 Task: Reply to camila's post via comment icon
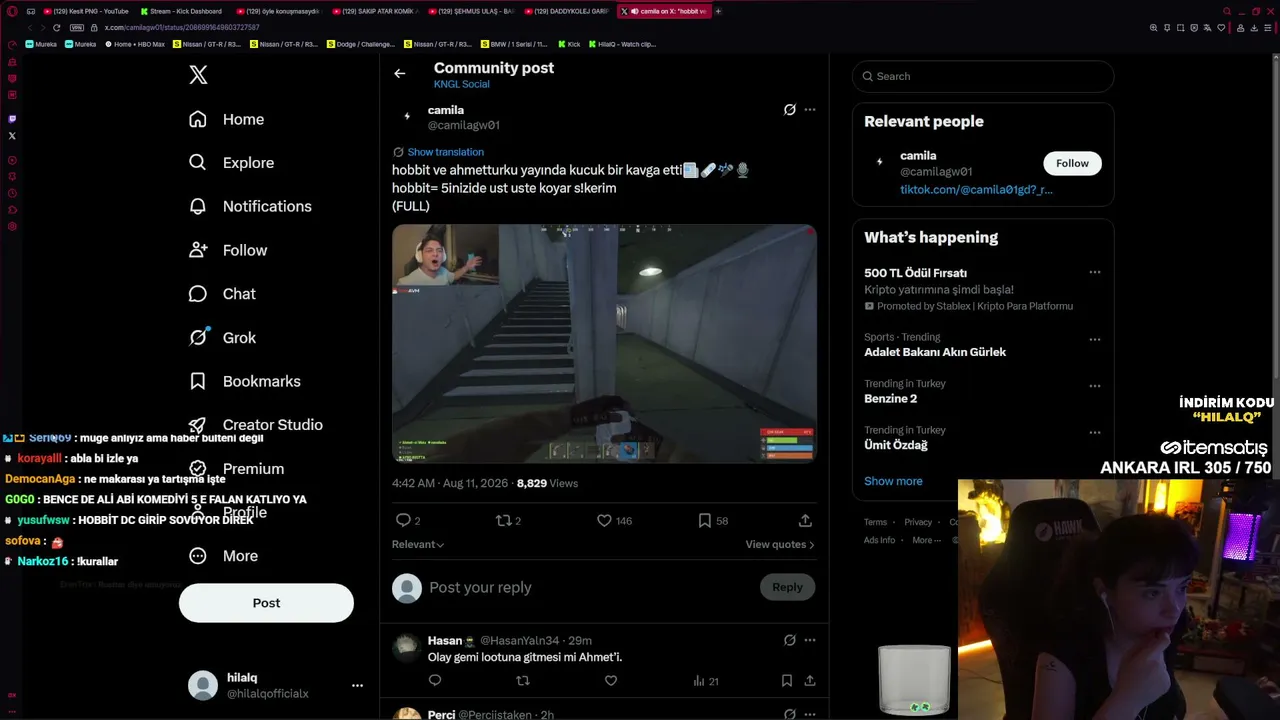tap(403, 520)
